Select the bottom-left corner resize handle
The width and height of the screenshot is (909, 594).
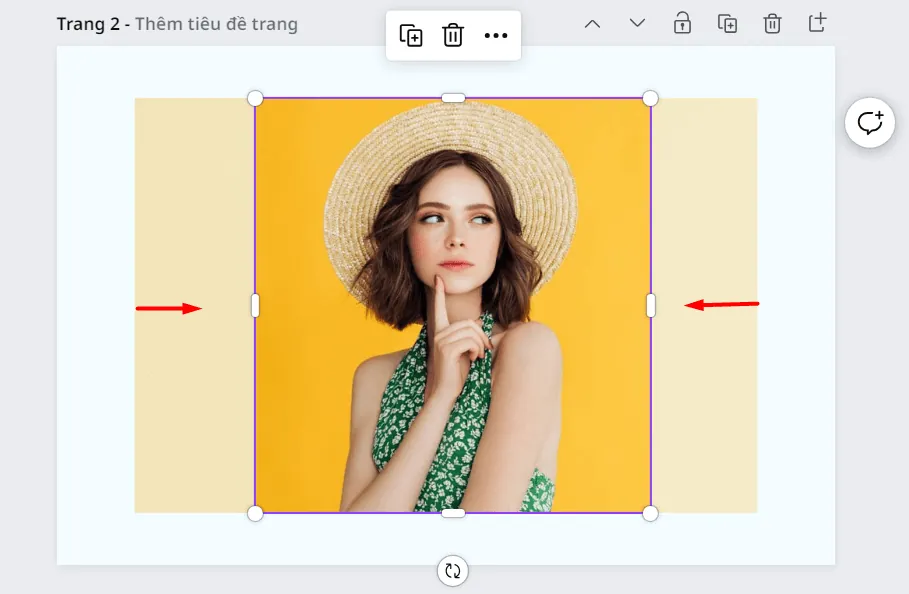coord(255,513)
